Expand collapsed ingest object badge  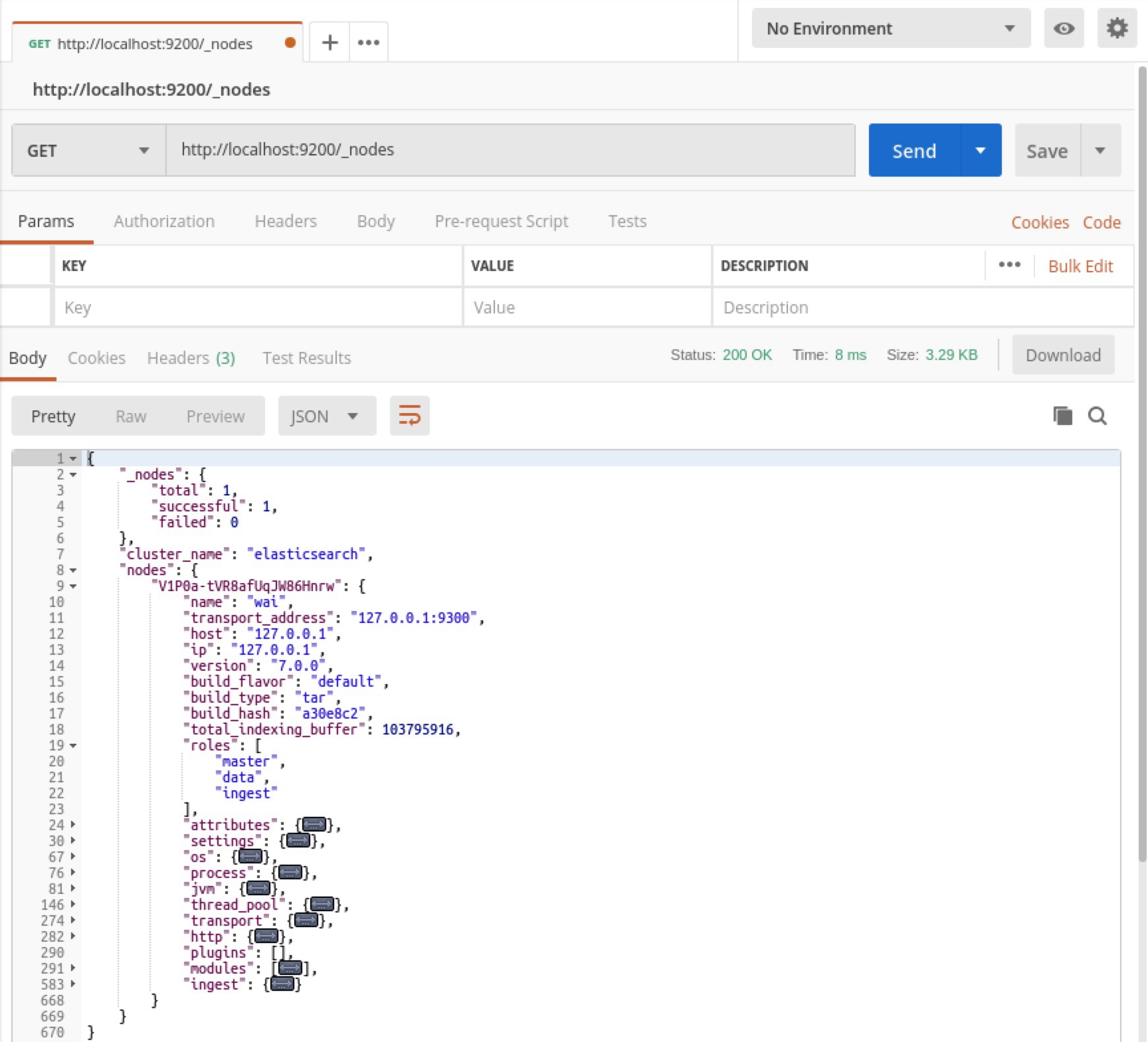pos(282,984)
